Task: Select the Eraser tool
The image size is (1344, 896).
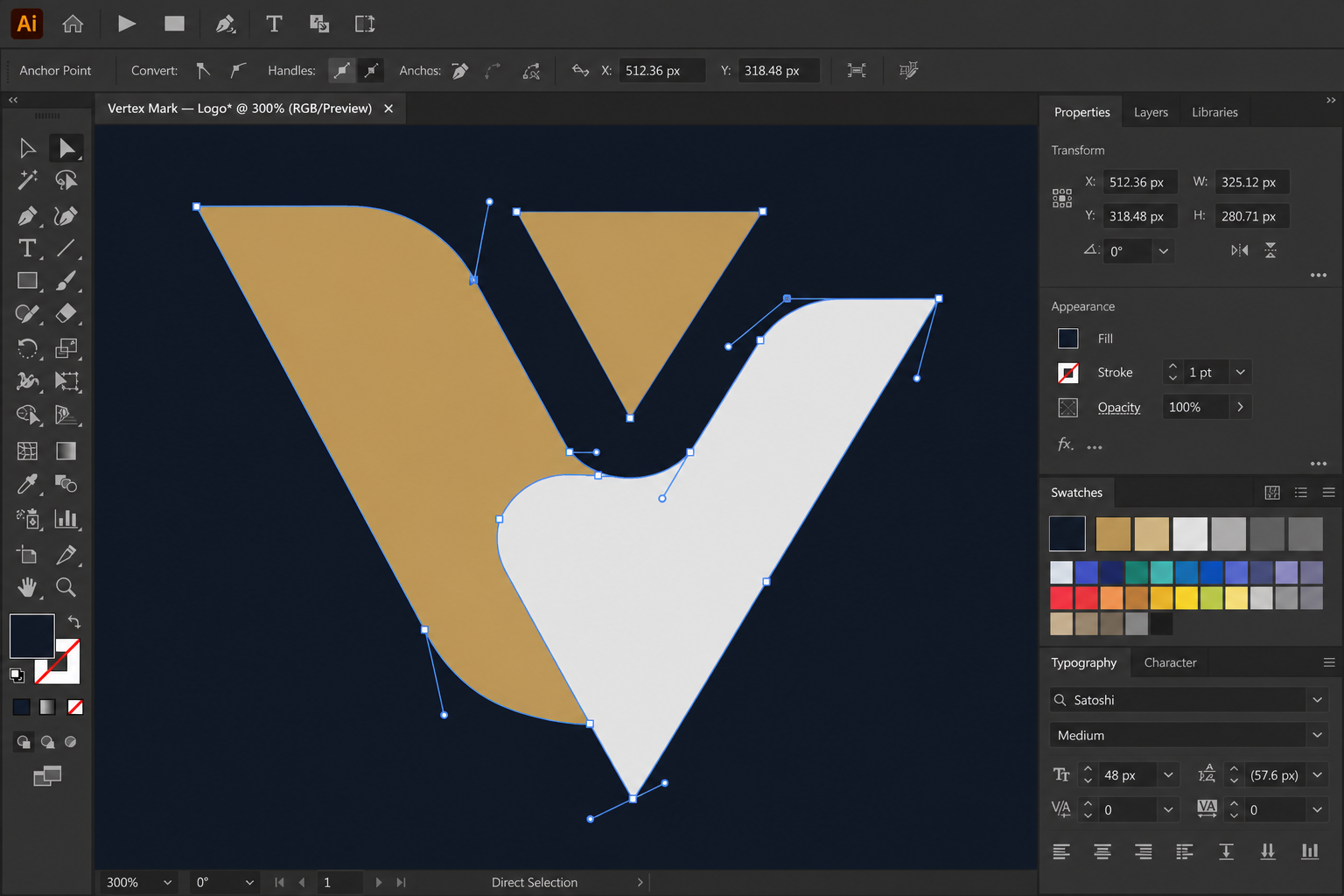Action: 66,313
